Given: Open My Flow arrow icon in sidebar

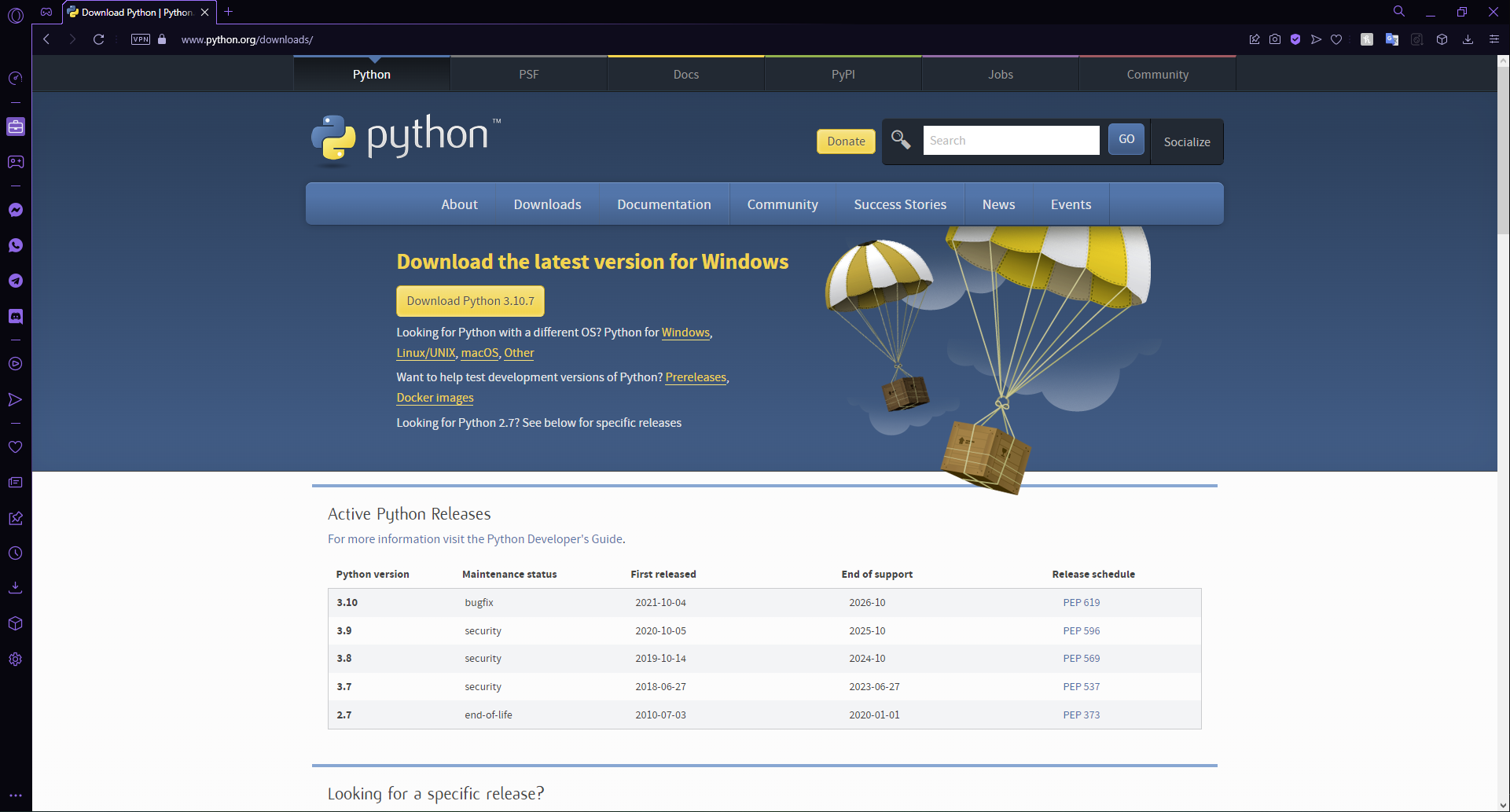Looking at the screenshot, I should pos(16,399).
